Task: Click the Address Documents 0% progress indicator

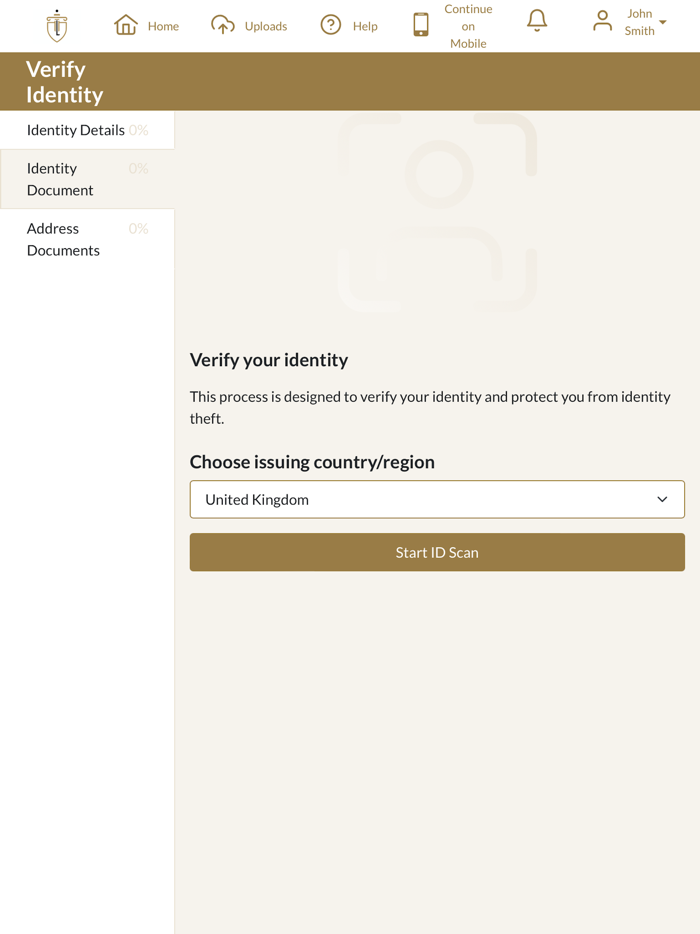Action: pyautogui.click(x=138, y=229)
